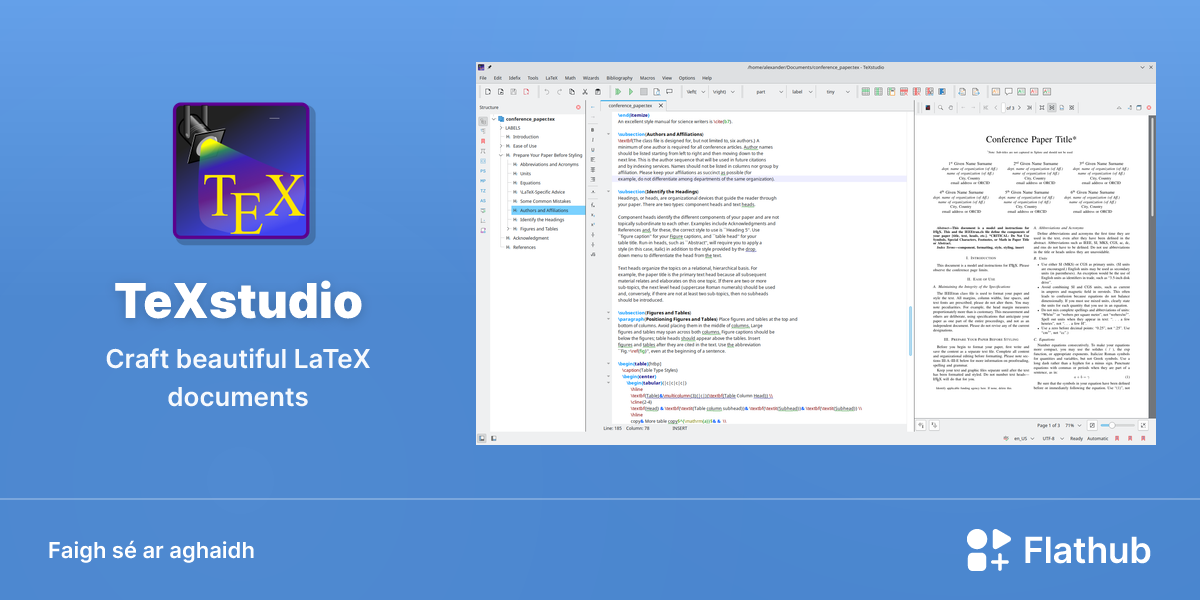
Task: Click Bold icon in editor side toolbar
Action: [593, 130]
